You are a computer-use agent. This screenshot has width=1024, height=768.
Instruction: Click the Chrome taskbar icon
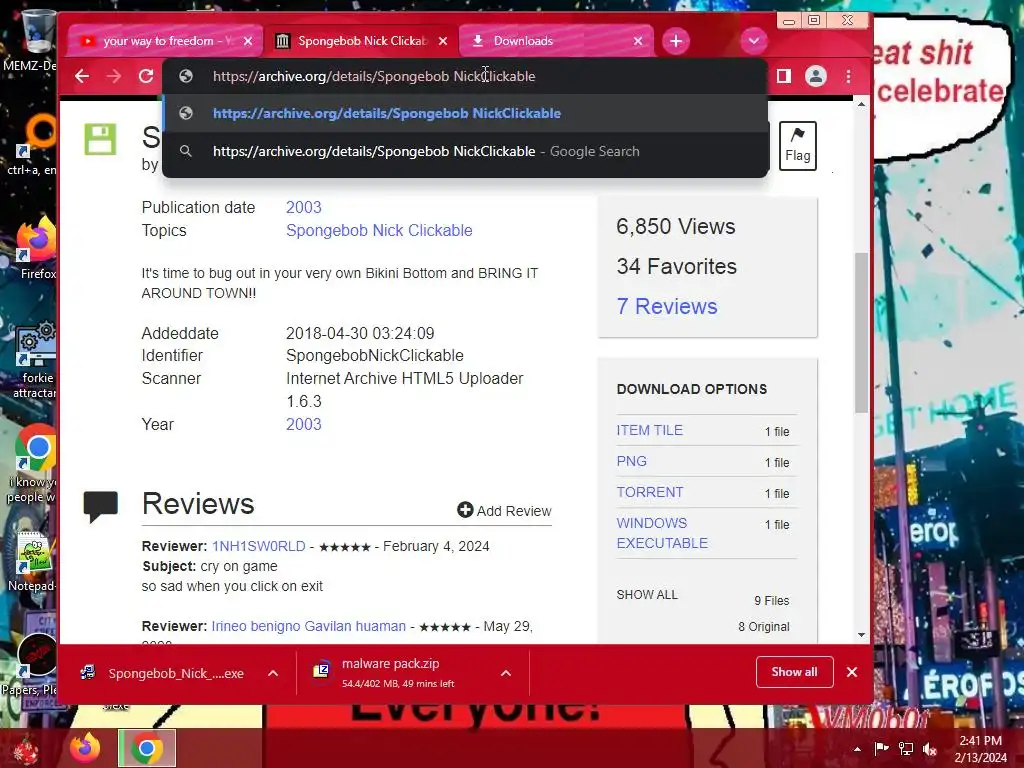point(147,748)
